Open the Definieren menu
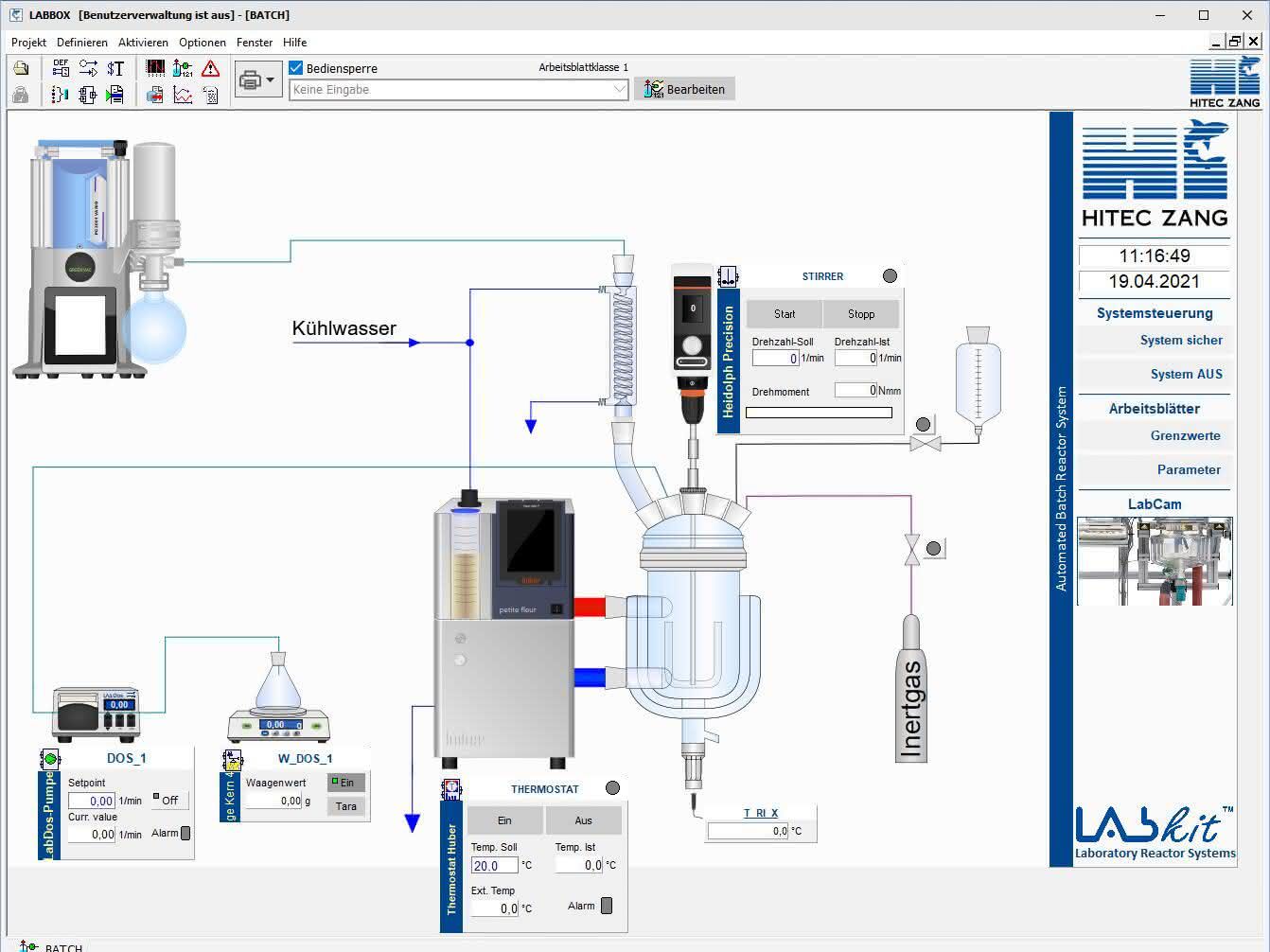Screen dimensions: 1270x952 tap(82, 43)
